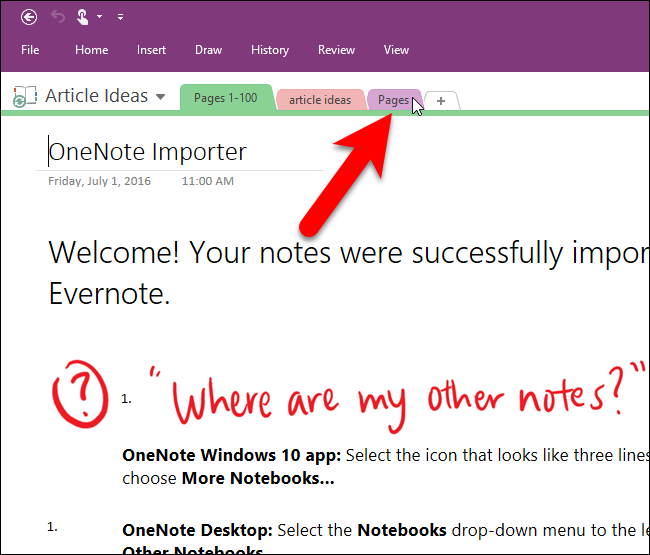
Task: Go to the History ribbon tab
Action: pyautogui.click(x=270, y=50)
